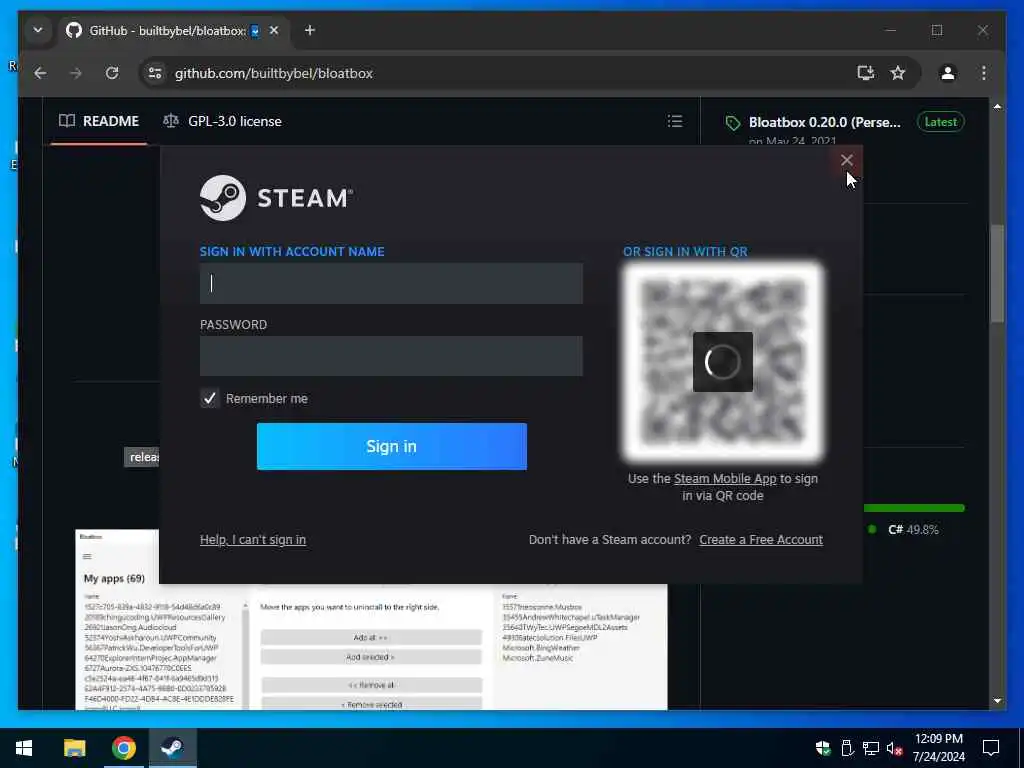Viewport: 1024px width, 768px height.
Task: Switch to the GPL-3.0 license tab
Action: pyautogui.click(x=223, y=121)
